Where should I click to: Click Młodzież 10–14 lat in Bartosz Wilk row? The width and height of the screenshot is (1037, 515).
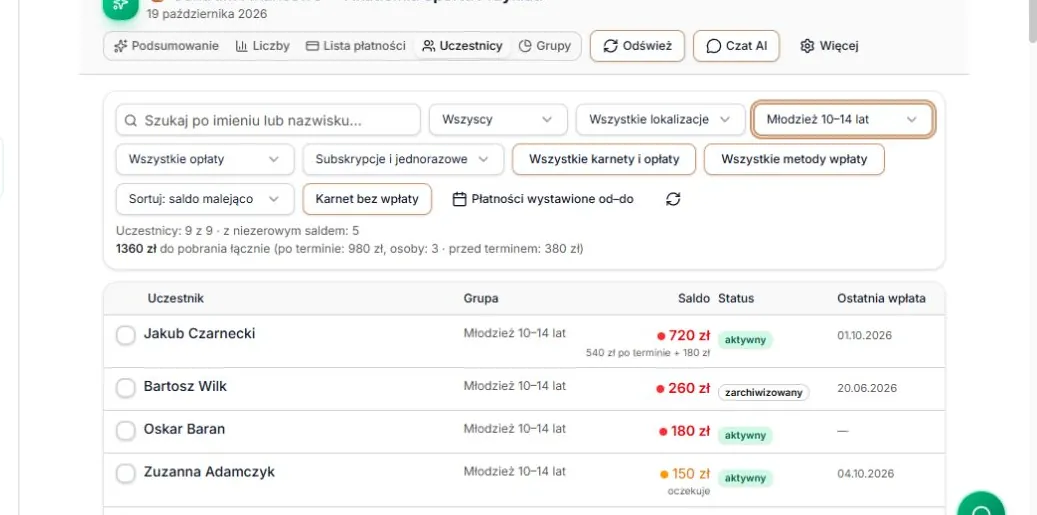tap(515, 386)
